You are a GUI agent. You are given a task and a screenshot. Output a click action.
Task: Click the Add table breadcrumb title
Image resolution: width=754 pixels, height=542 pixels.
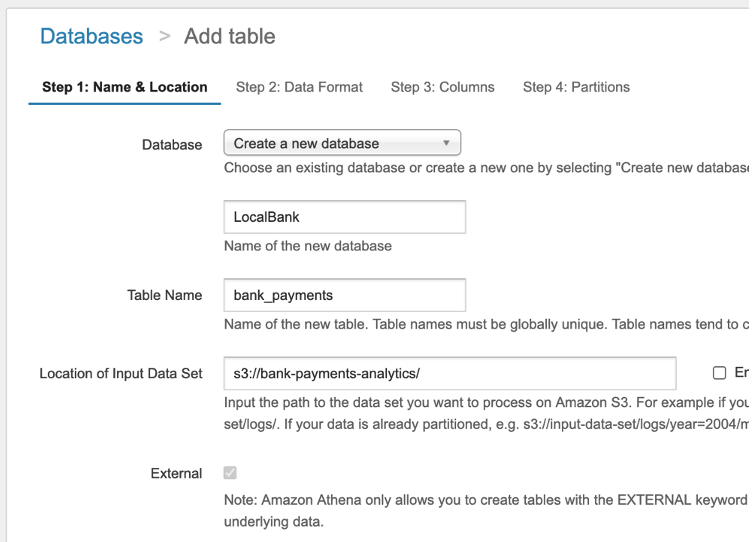[229, 37]
